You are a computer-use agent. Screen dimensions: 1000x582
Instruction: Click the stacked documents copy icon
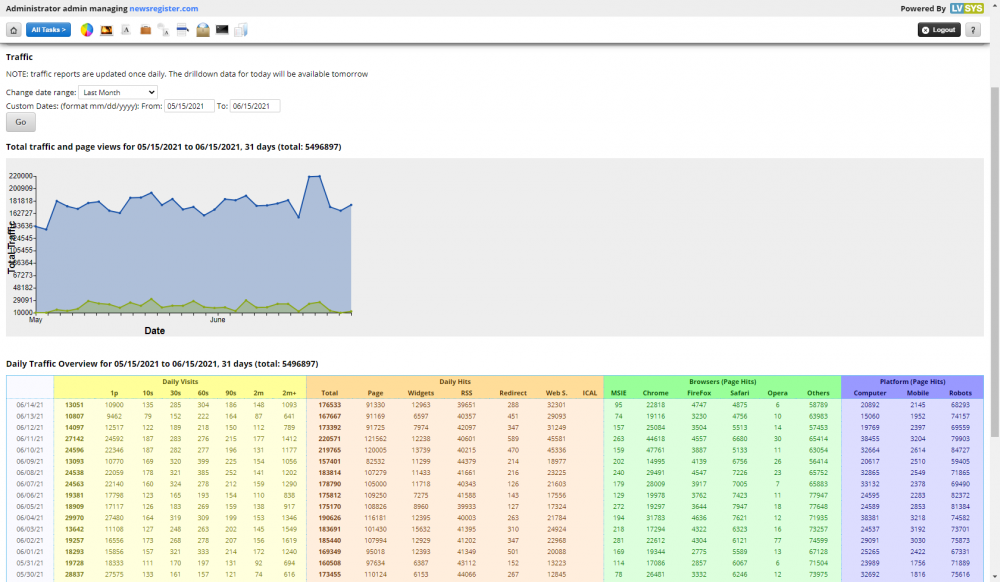241,30
